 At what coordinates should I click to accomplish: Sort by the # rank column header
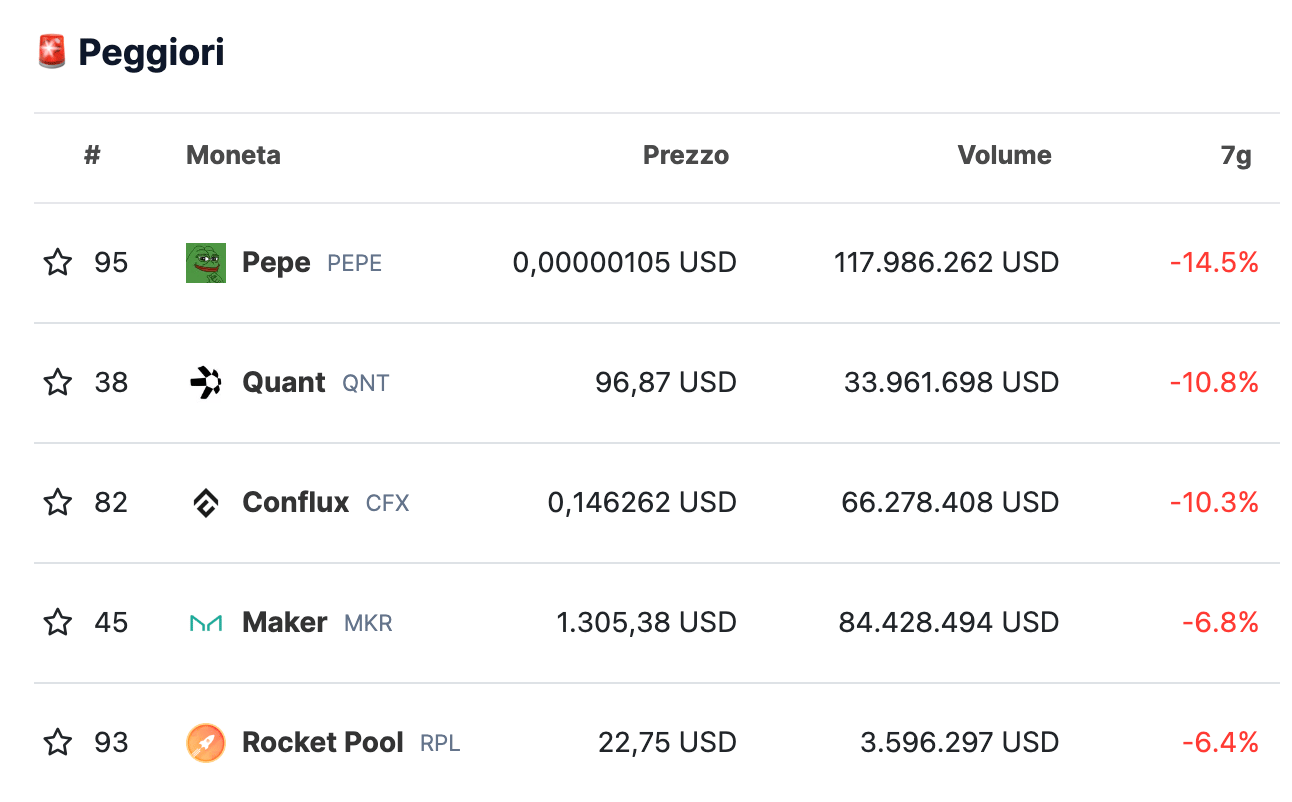pyautogui.click(x=92, y=156)
